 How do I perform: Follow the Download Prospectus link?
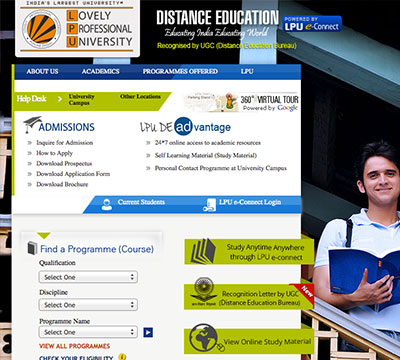64,164
